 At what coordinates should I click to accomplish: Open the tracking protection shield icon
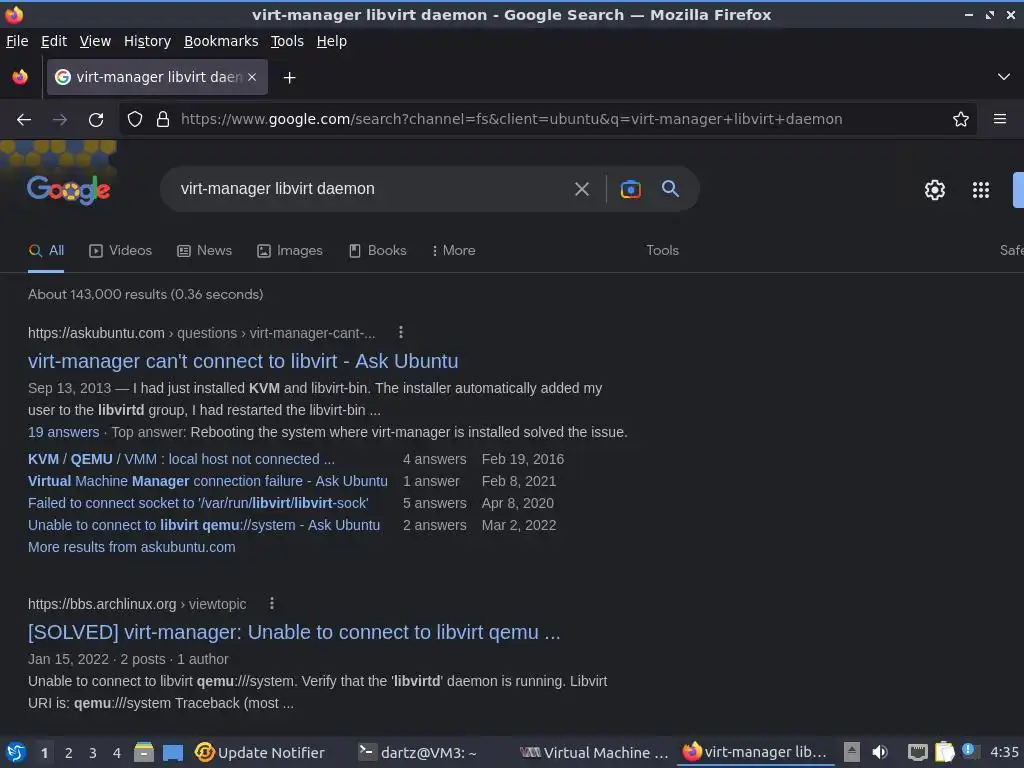pos(135,119)
